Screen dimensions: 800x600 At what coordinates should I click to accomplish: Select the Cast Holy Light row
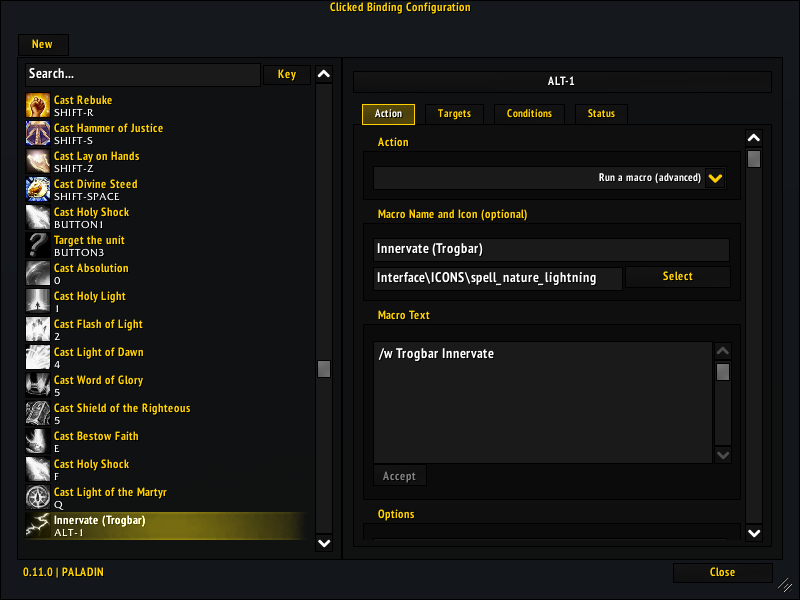[166, 302]
